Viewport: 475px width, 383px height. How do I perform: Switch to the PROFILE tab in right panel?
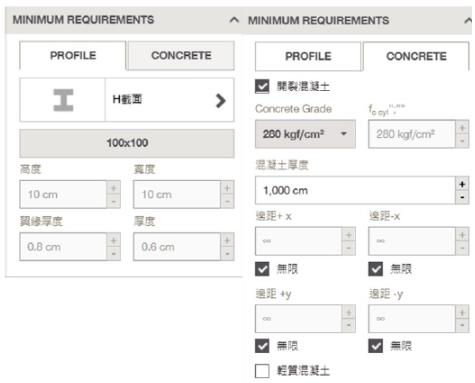click(x=308, y=56)
